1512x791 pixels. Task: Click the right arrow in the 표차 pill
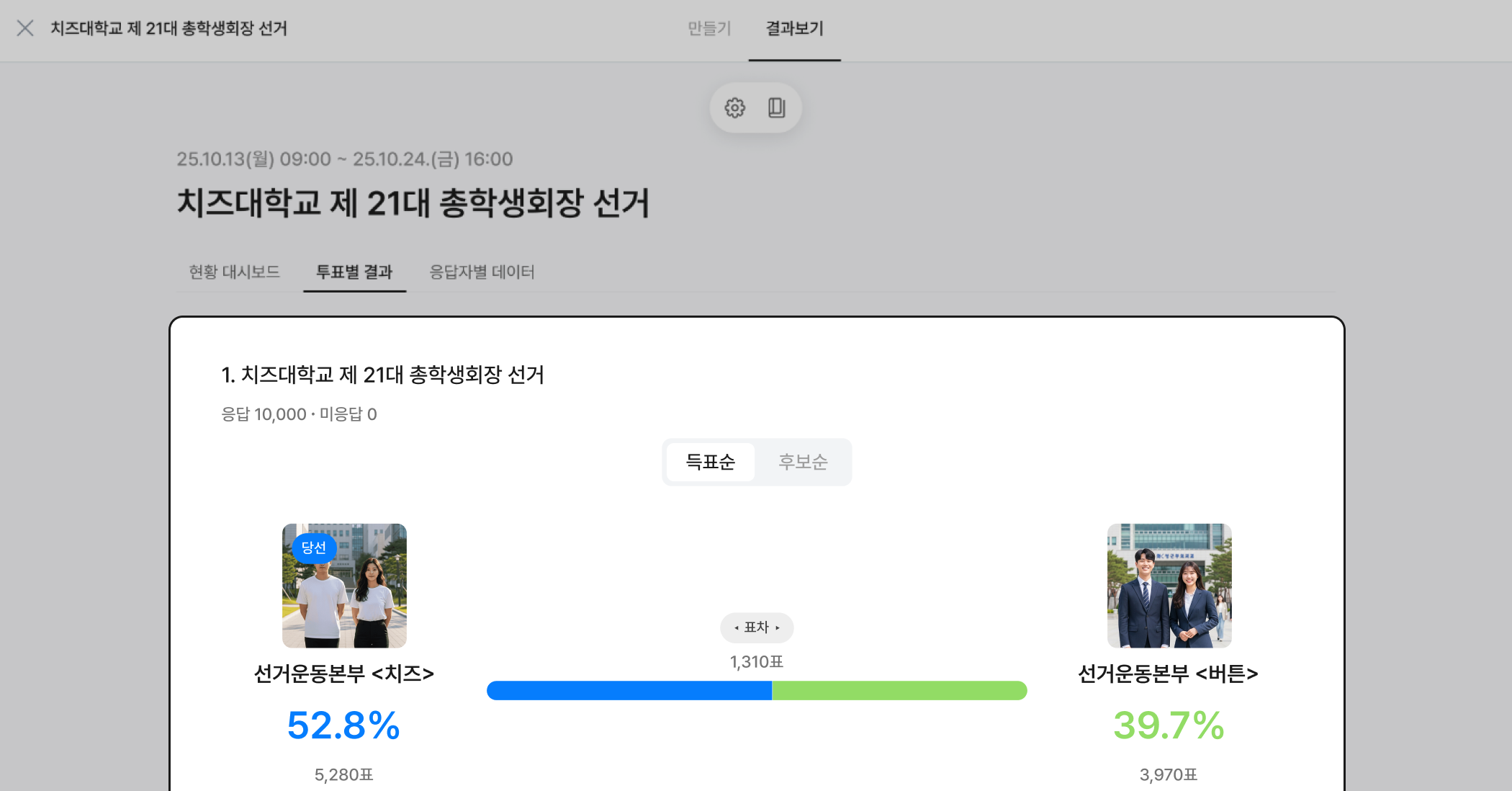pos(778,628)
